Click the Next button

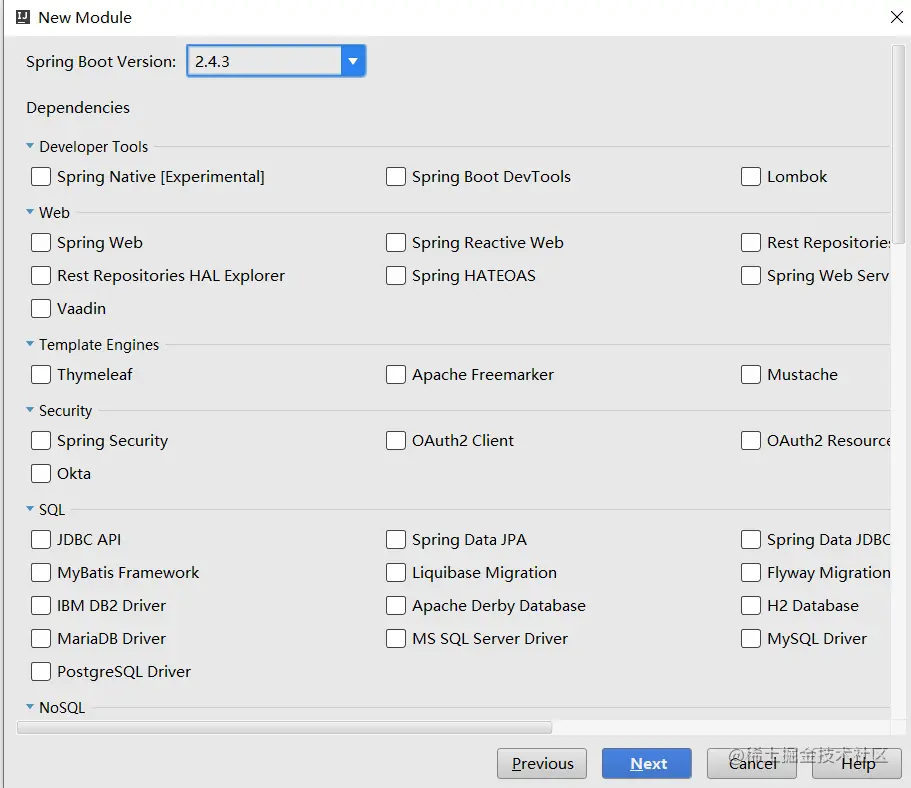click(x=647, y=763)
